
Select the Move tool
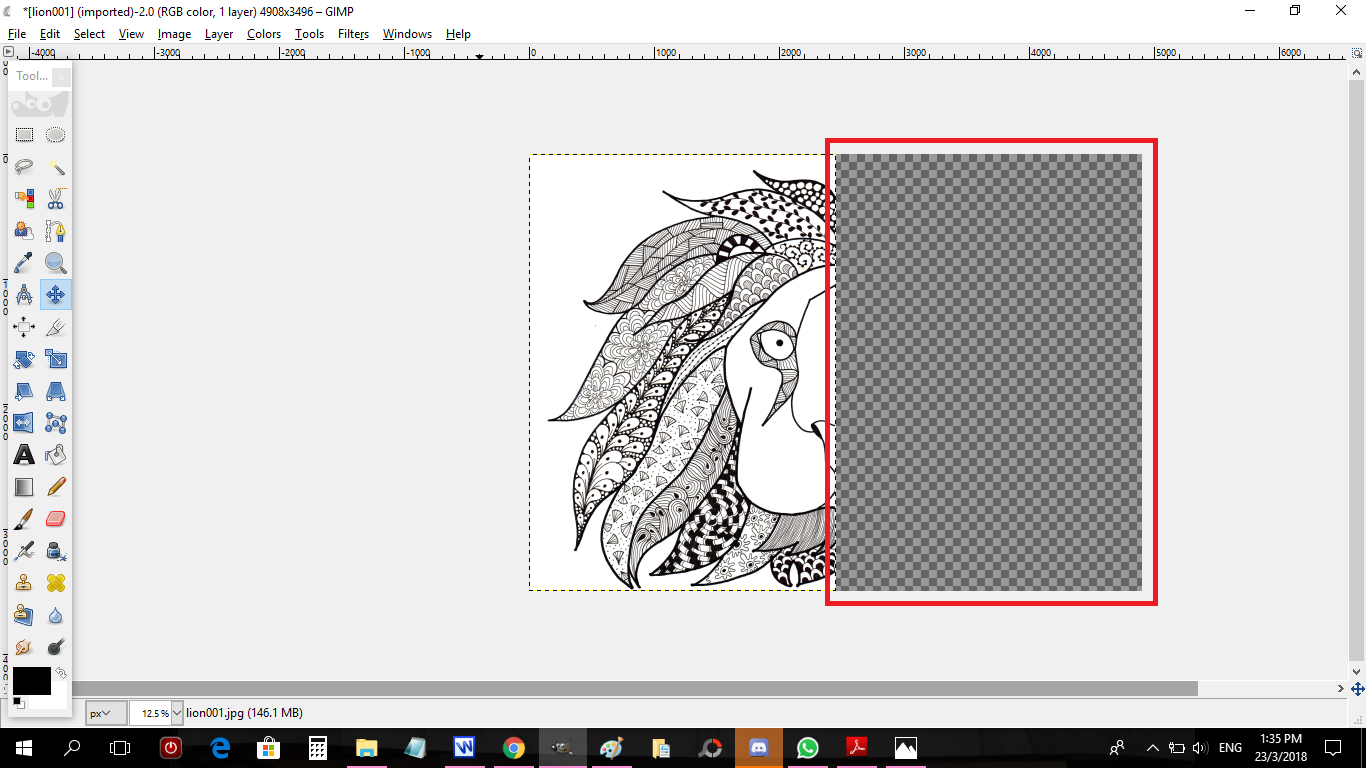pyautogui.click(x=56, y=295)
